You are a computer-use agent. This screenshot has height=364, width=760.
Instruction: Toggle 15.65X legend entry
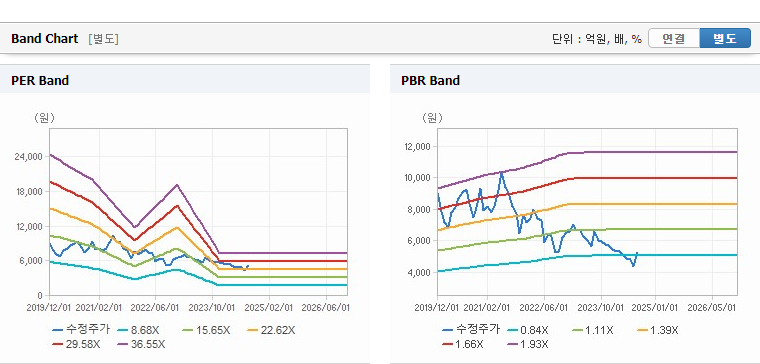[206, 330]
